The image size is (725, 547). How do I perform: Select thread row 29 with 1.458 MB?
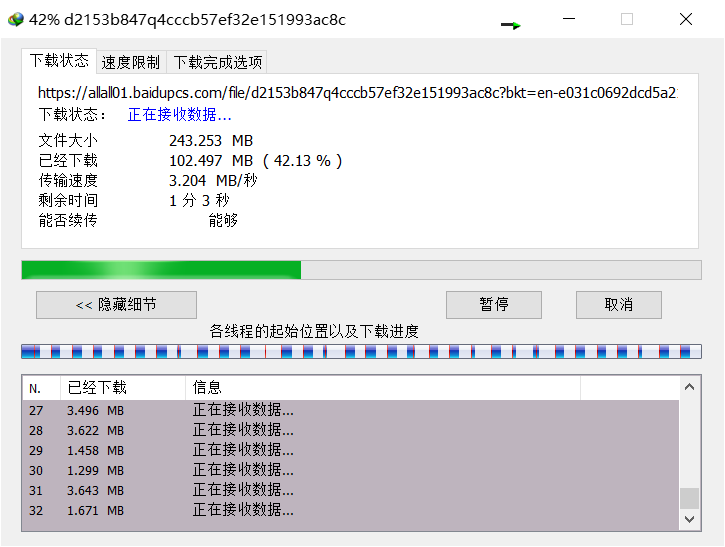350,450
